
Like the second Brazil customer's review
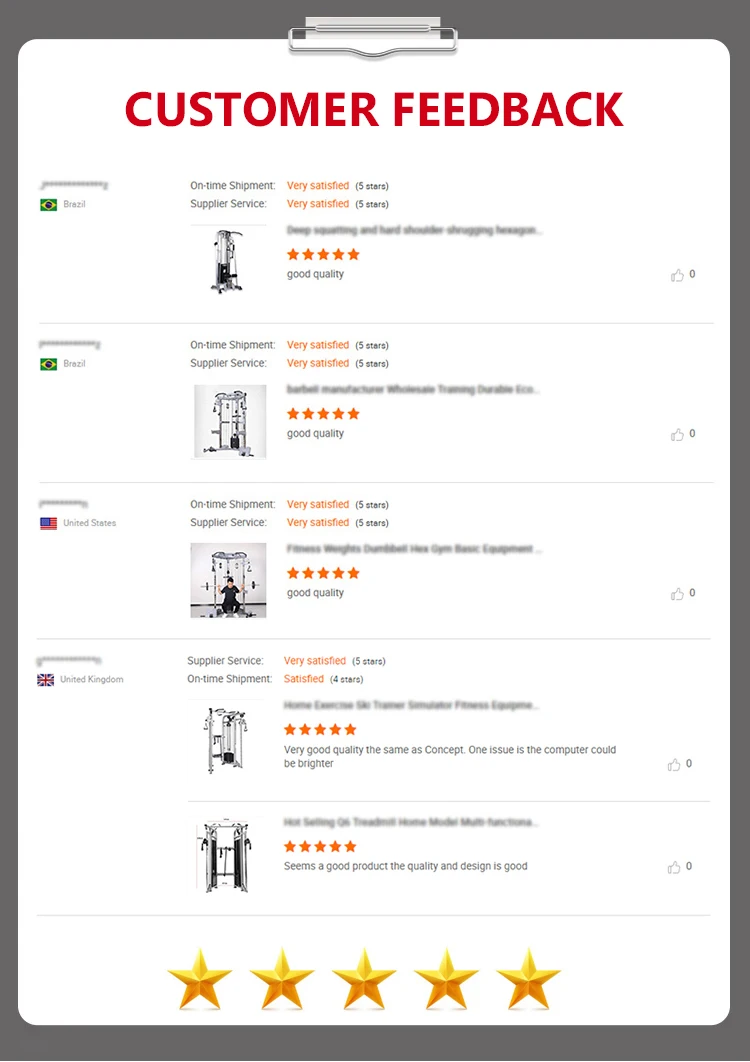677,434
